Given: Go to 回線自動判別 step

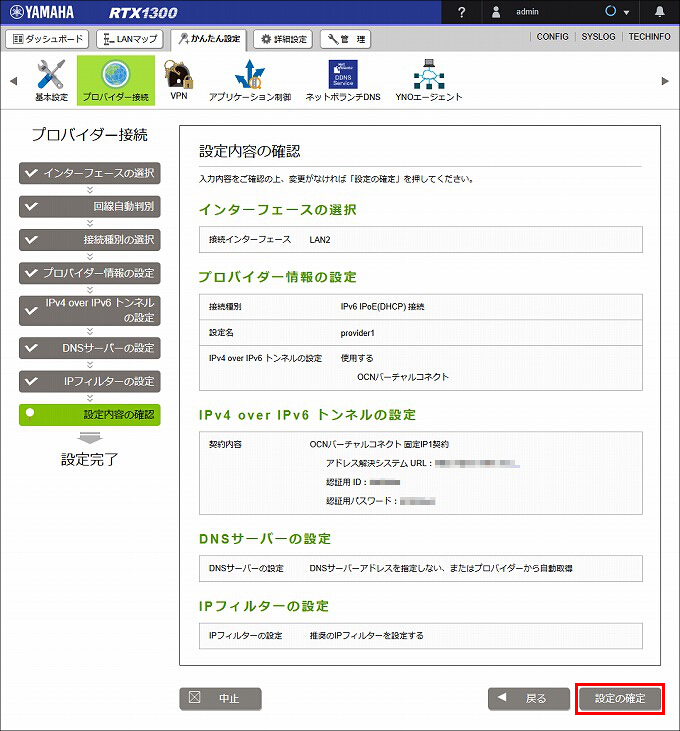Looking at the screenshot, I should tap(89, 206).
